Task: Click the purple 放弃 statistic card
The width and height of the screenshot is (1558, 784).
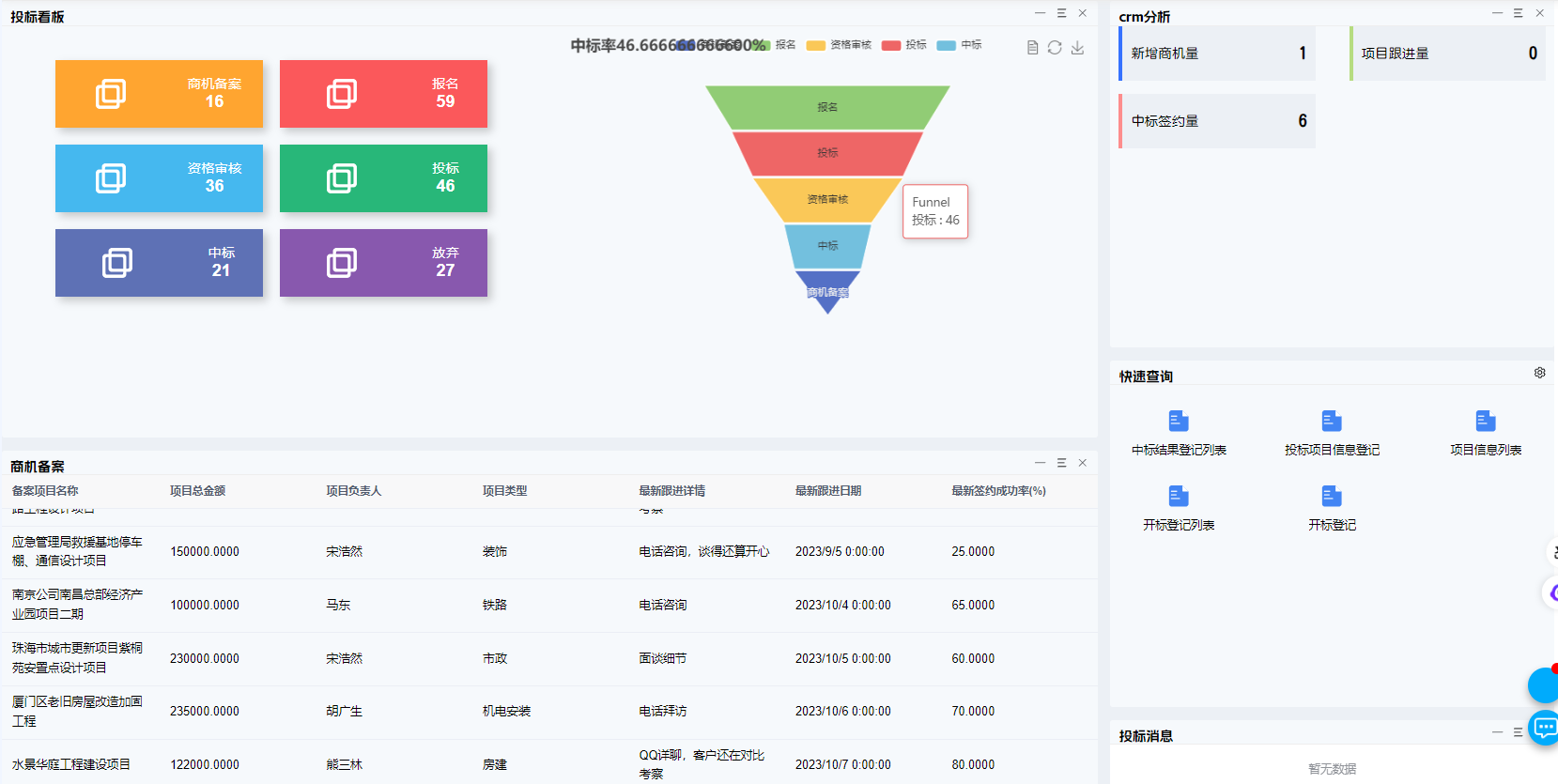Action: [x=383, y=263]
